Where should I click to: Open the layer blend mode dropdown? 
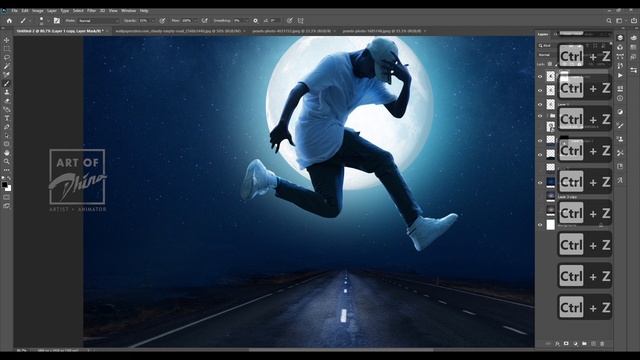click(x=547, y=55)
